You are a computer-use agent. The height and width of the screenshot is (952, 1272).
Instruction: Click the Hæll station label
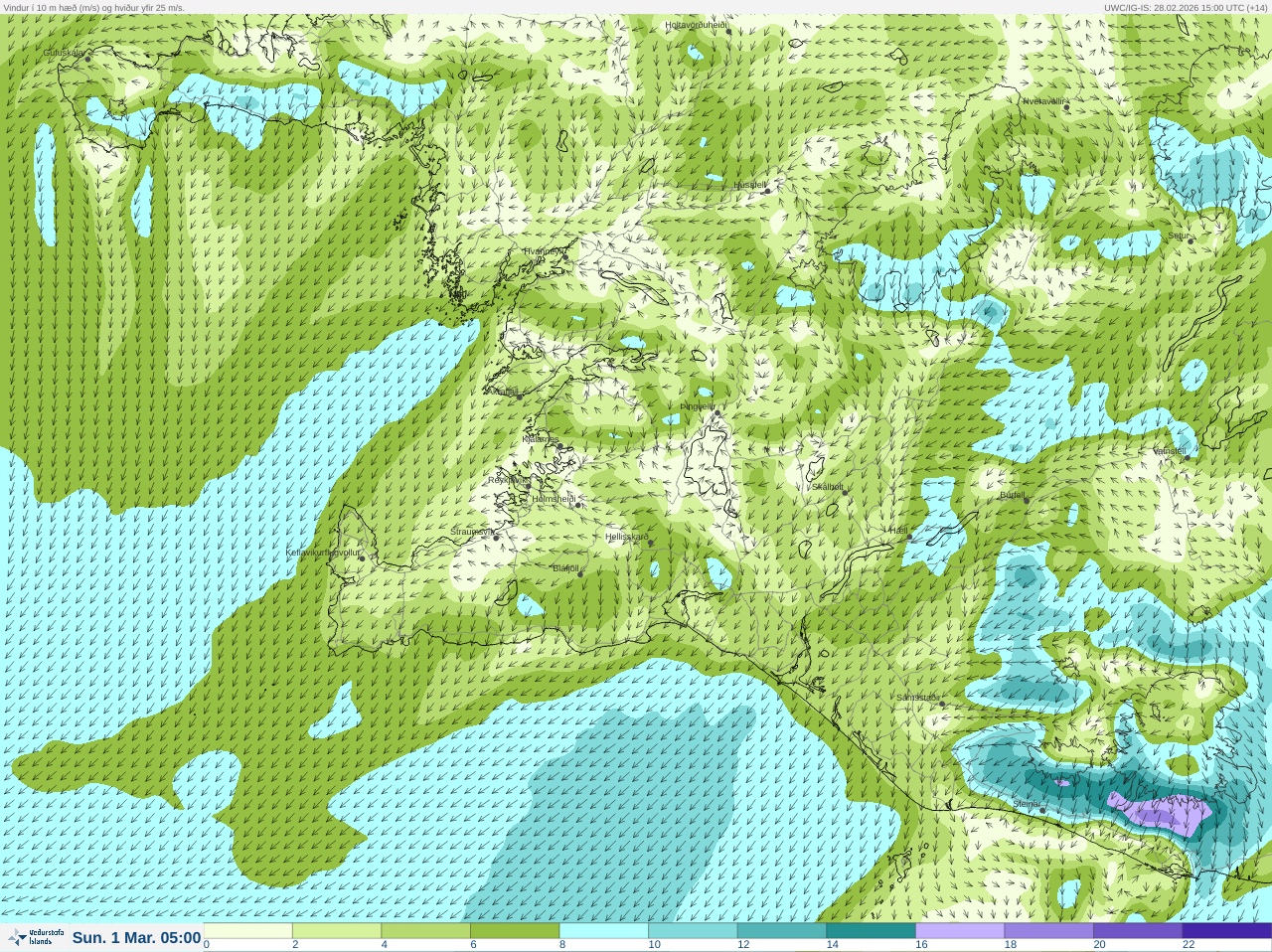[898, 531]
